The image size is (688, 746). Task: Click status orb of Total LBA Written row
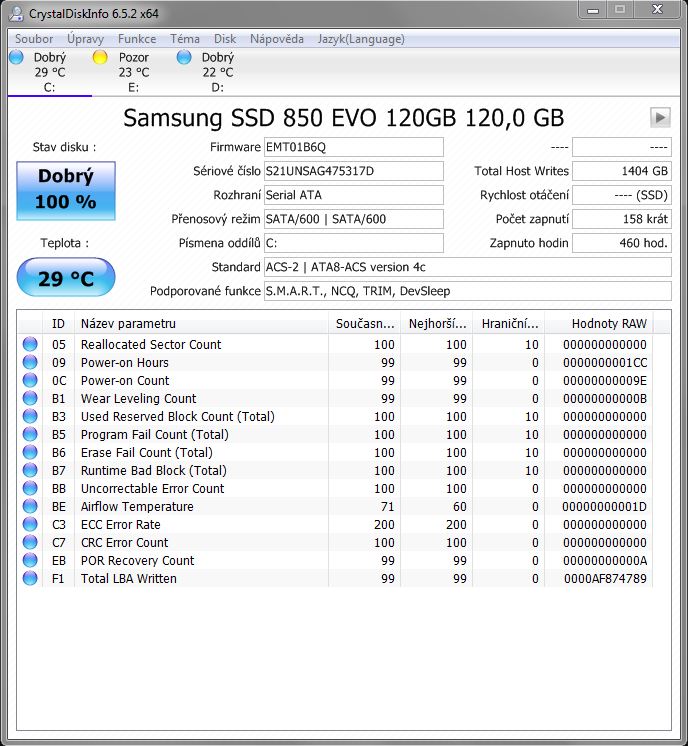30,578
